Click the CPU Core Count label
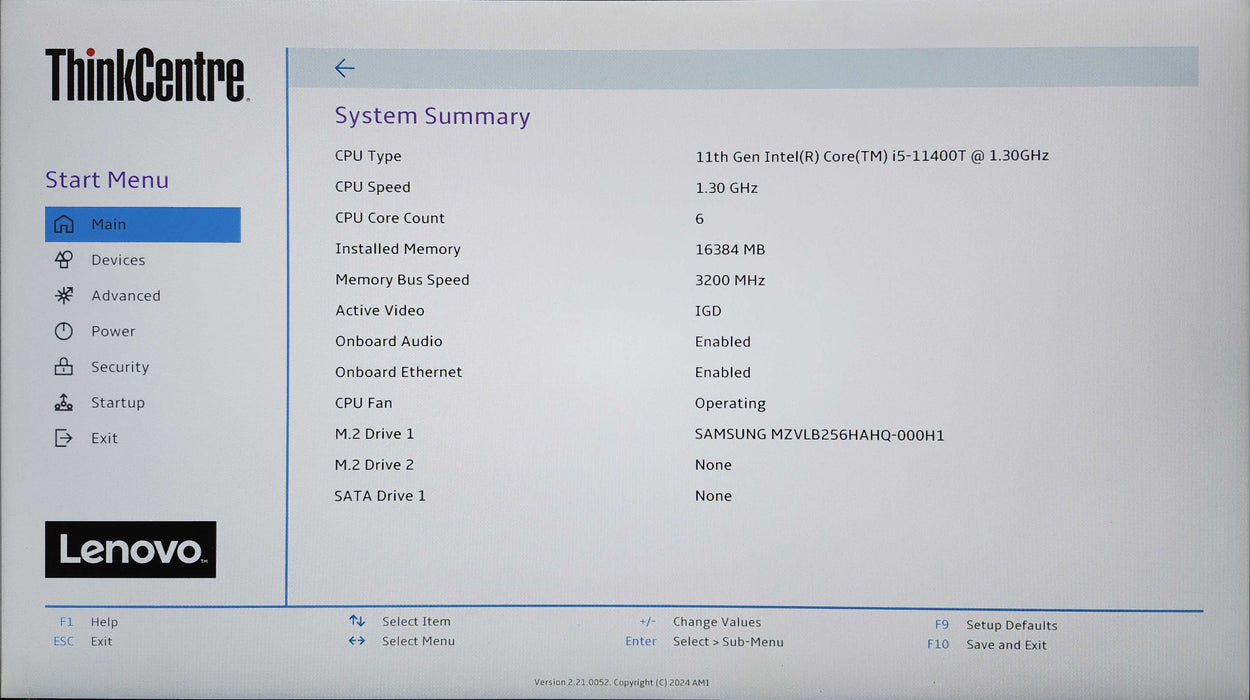 pos(390,218)
